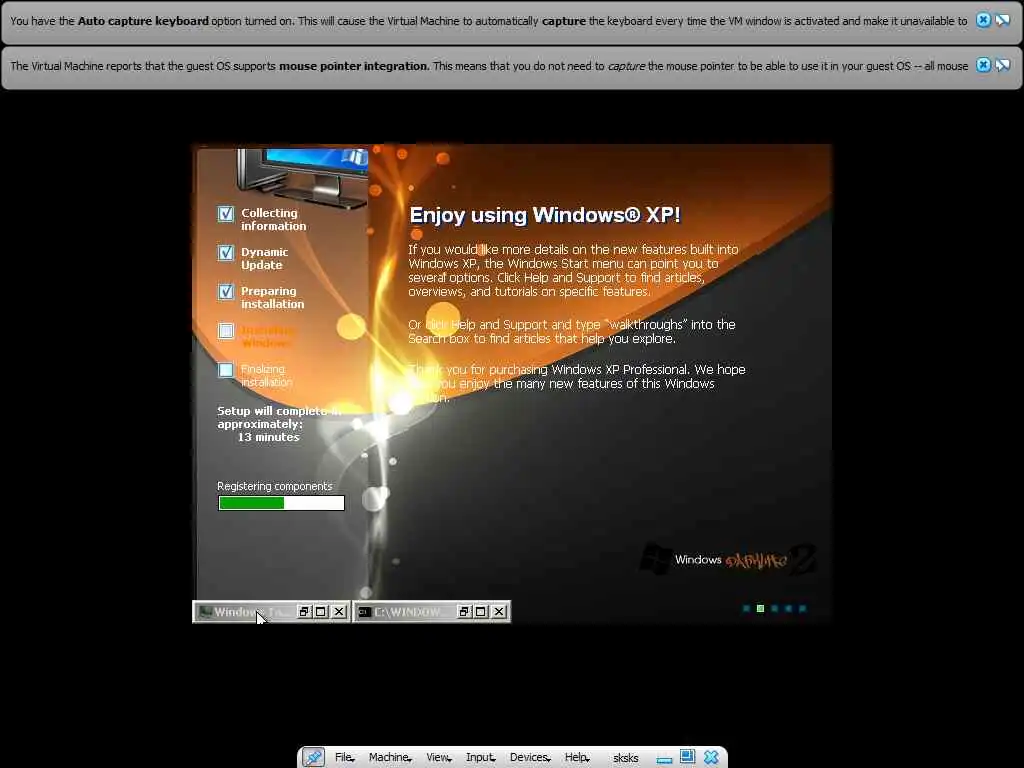
Task: Open the Devices menu
Action: 530,758
